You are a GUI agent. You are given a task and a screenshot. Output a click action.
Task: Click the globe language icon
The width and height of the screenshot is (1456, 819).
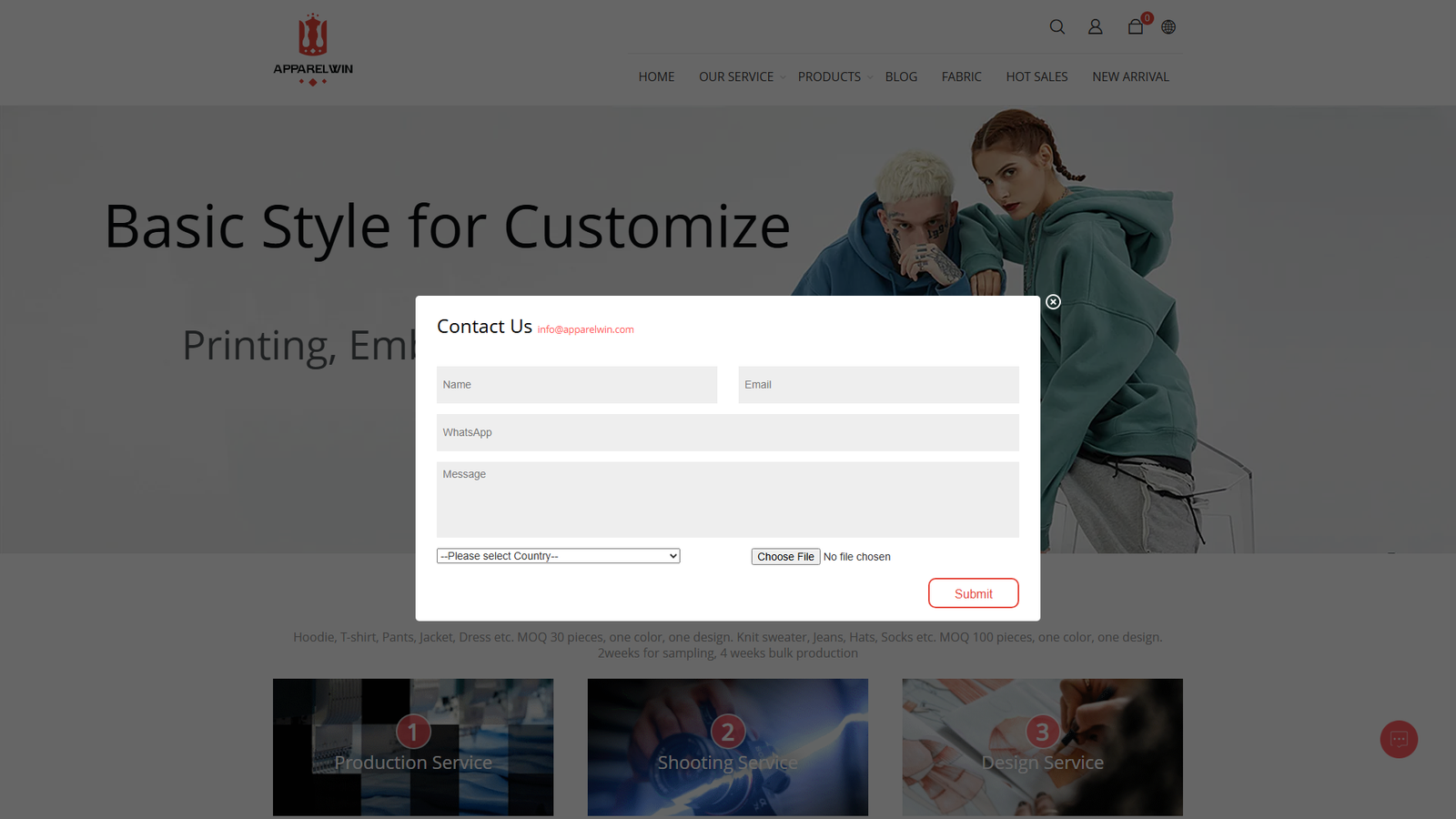pos(1168,27)
